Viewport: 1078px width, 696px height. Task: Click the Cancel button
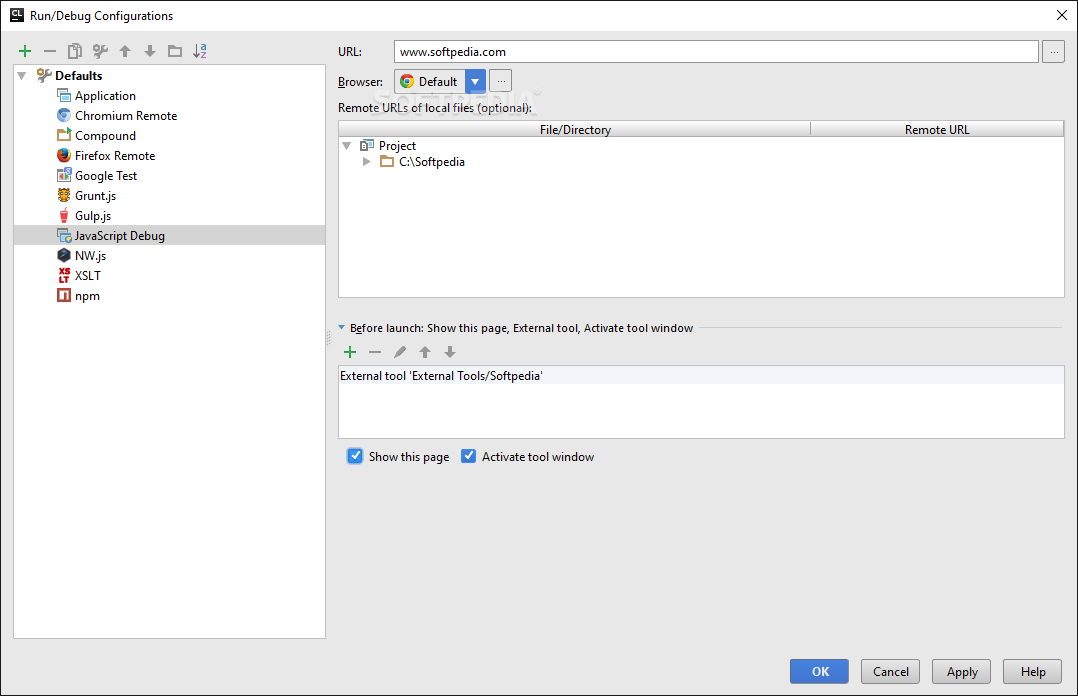pos(890,671)
